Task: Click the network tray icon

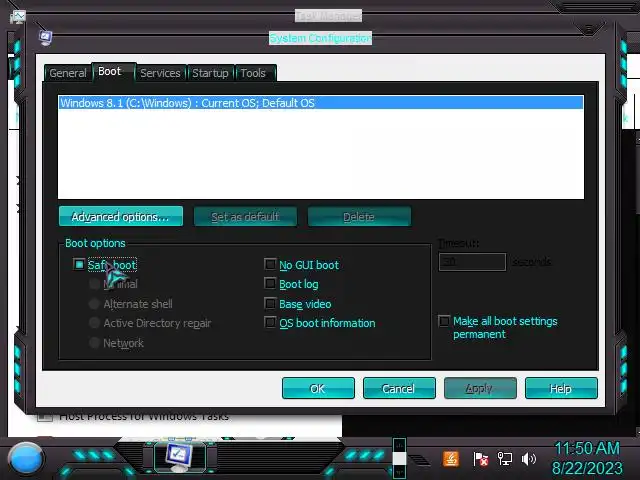Action: (x=505, y=459)
